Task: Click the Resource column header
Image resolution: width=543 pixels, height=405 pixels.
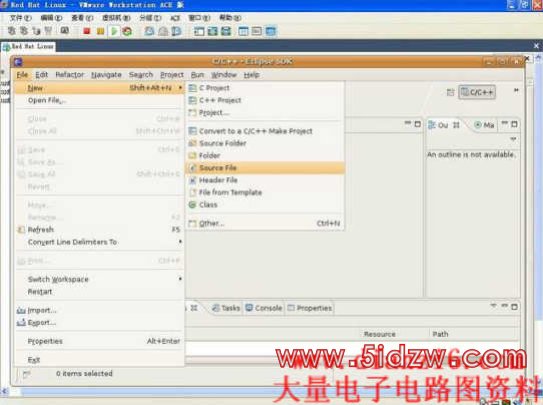Action: (380, 334)
